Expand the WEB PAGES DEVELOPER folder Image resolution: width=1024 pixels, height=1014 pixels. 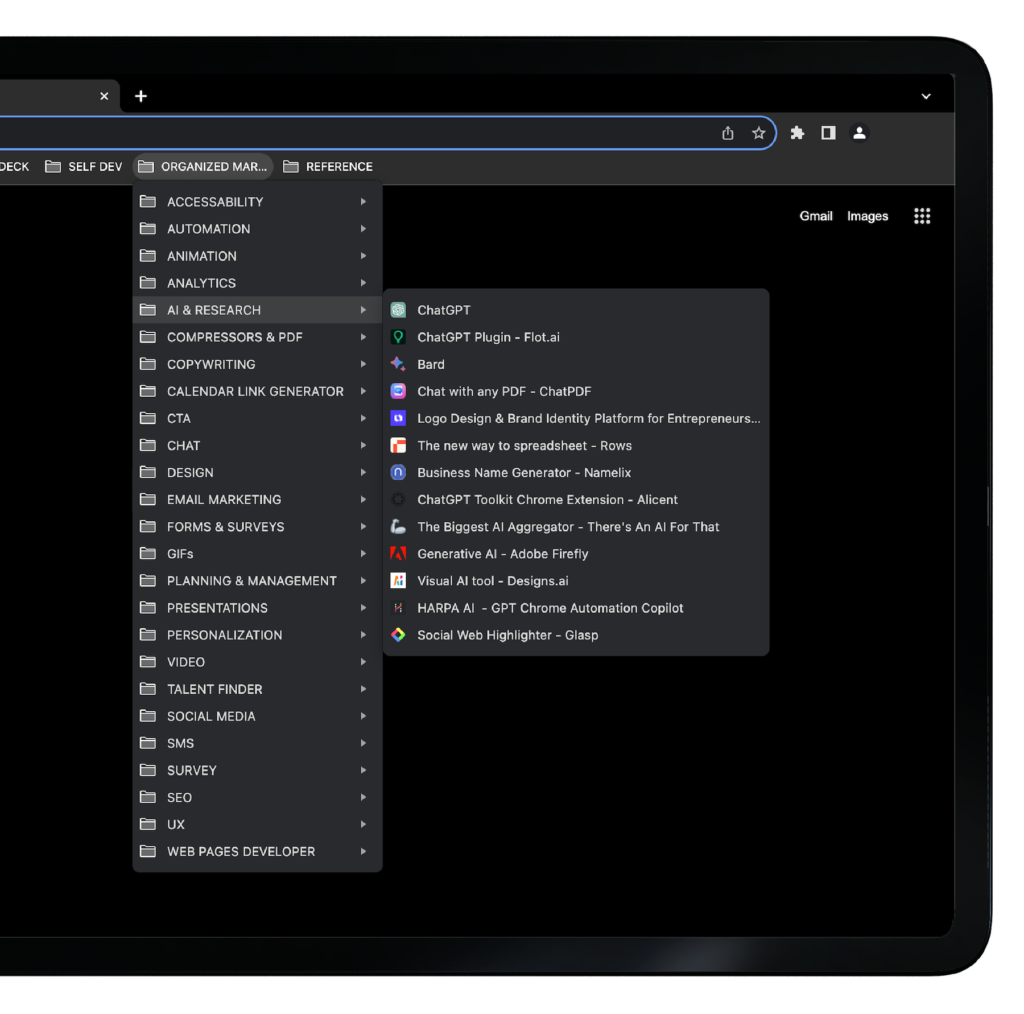pos(257,852)
